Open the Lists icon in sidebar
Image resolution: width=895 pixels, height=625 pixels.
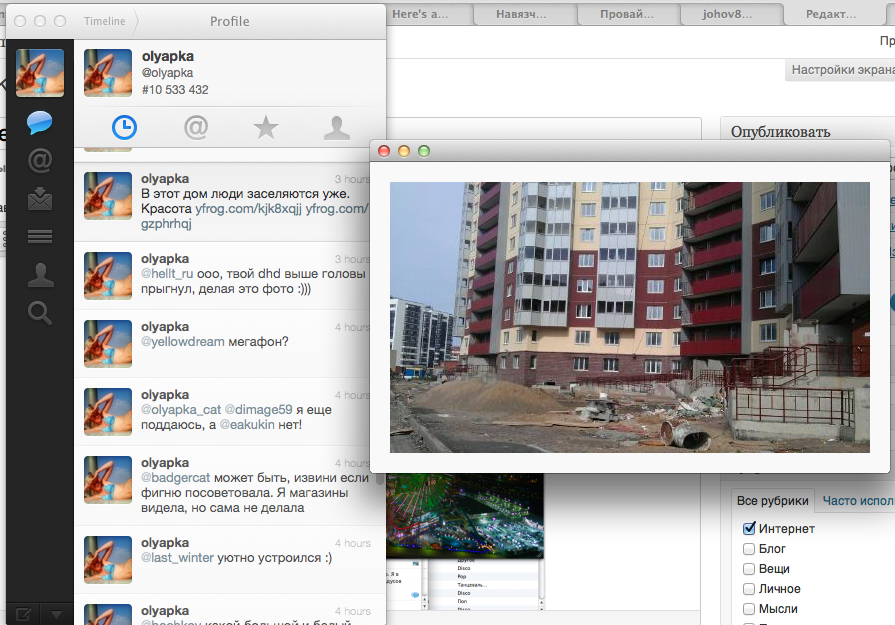(40, 236)
